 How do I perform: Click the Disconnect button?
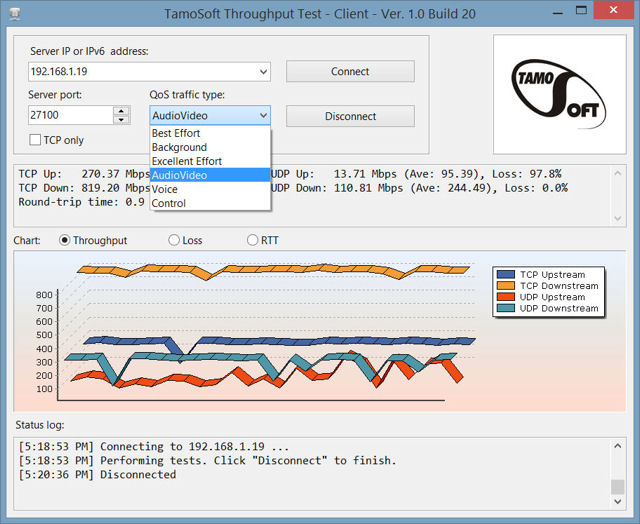tap(350, 116)
